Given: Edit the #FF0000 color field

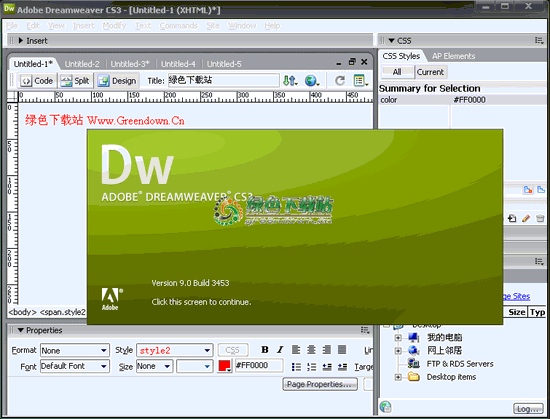Looking at the screenshot, I should [259, 366].
